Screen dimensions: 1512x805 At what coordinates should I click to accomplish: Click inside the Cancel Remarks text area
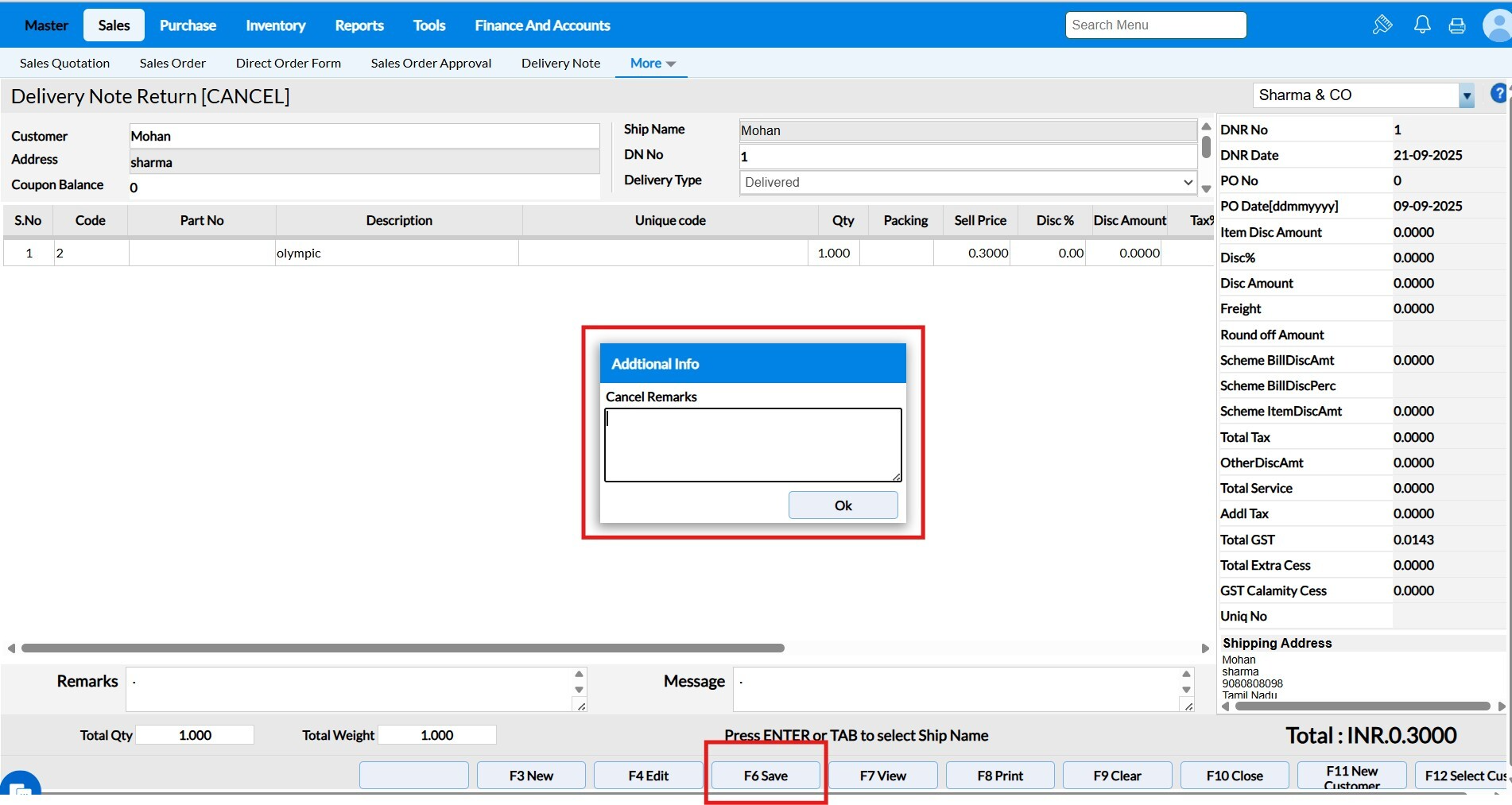(x=752, y=444)
